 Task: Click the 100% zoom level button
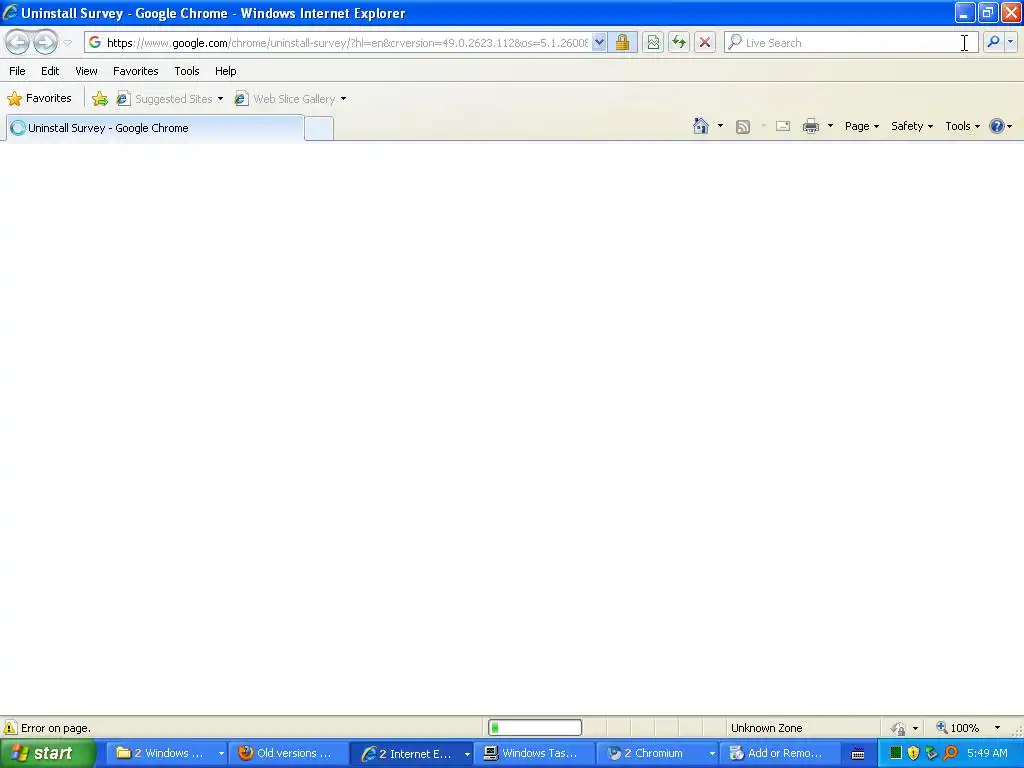pos(958,728)
